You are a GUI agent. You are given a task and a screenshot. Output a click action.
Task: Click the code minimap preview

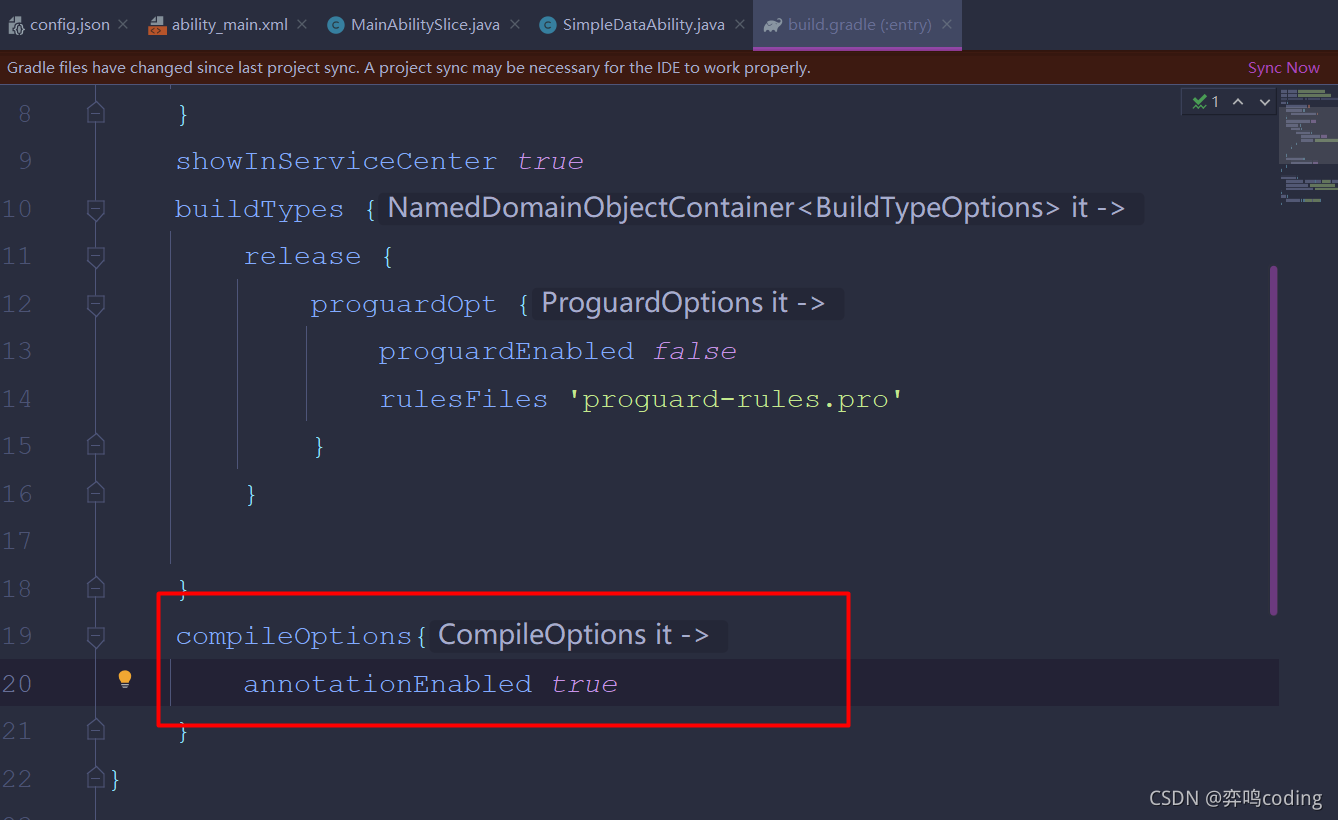[x=1308, y=145]
